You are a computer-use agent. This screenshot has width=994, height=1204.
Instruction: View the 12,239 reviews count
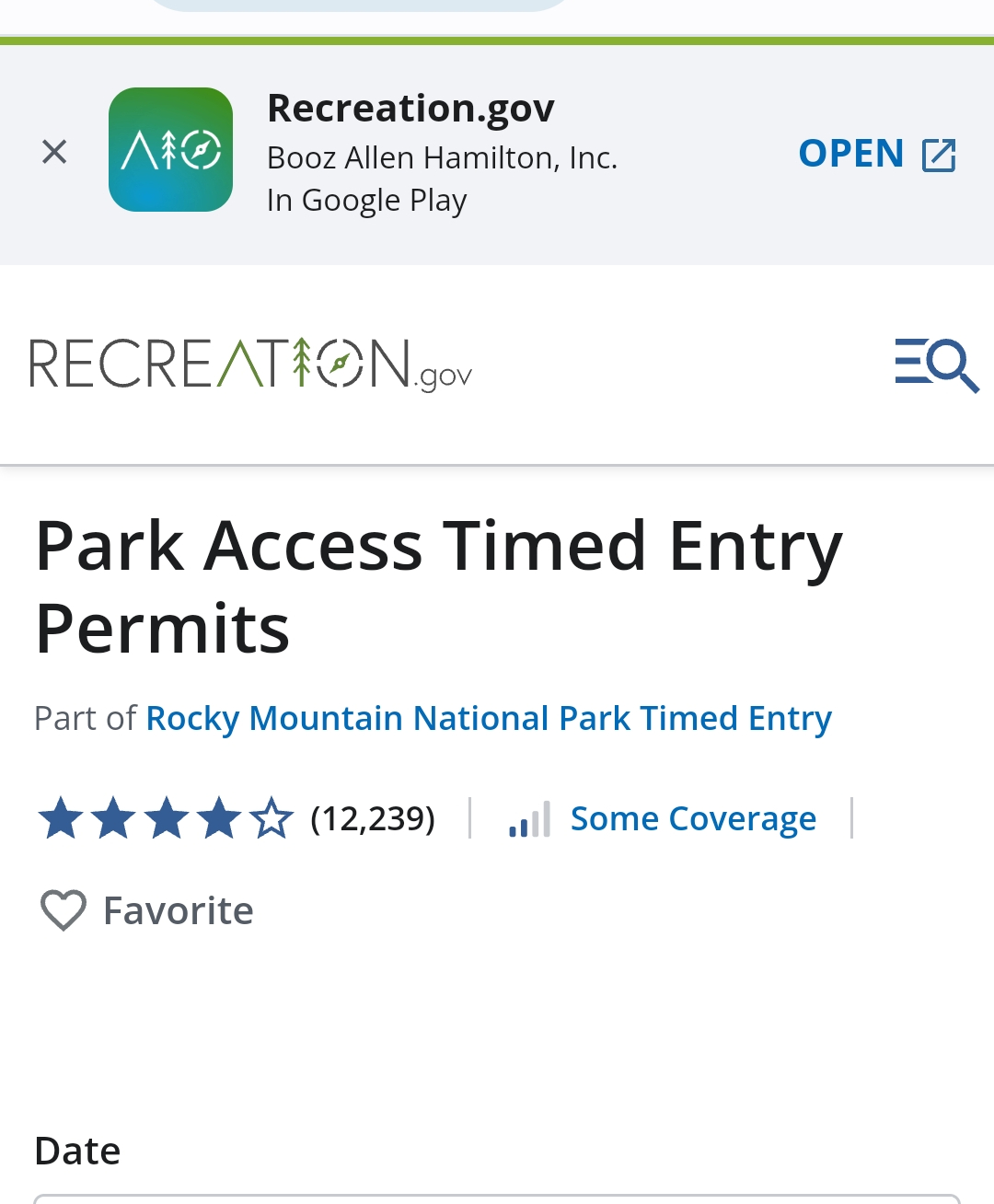[x=373, y=818]
